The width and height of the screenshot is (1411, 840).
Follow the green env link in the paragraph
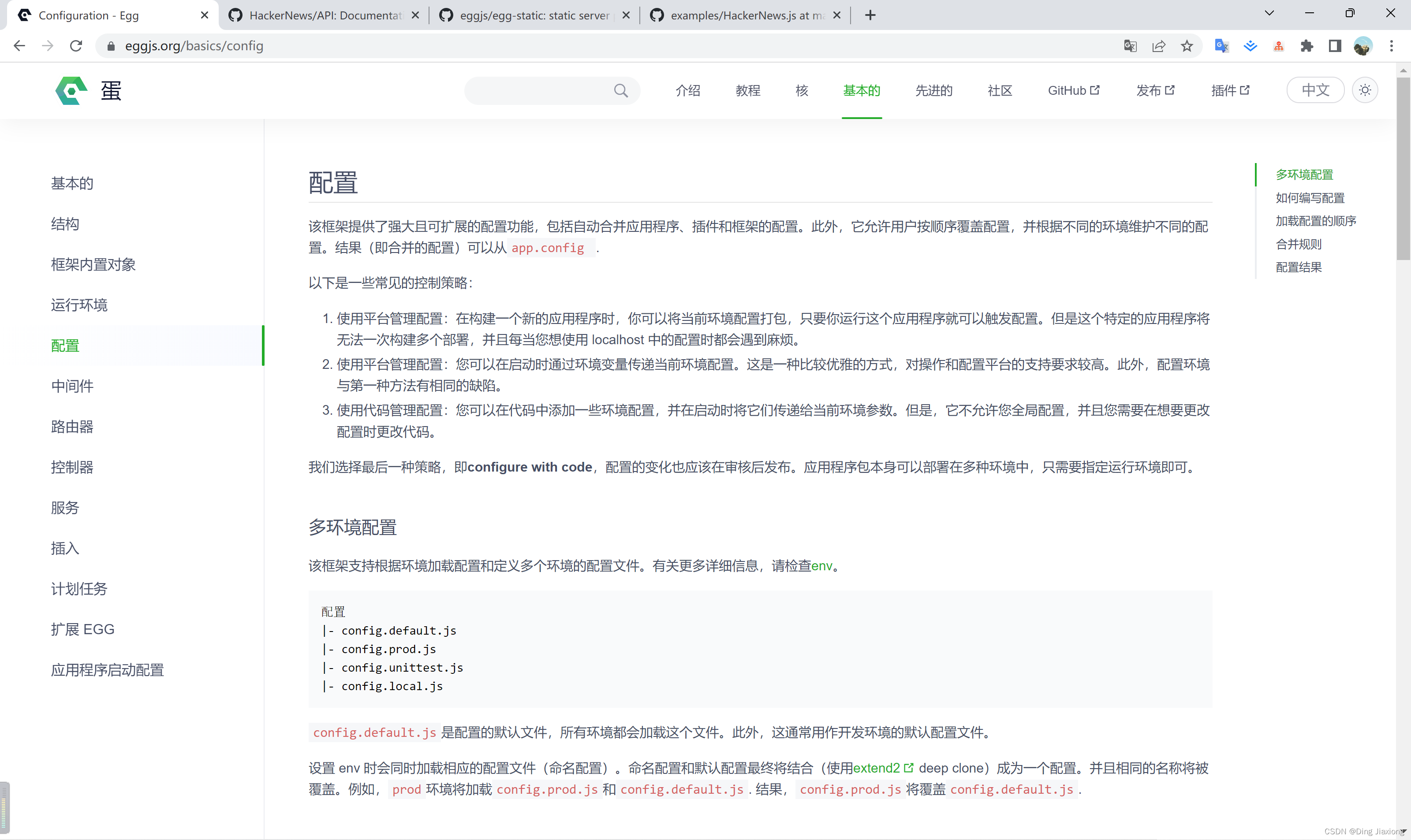coord(821,566)
